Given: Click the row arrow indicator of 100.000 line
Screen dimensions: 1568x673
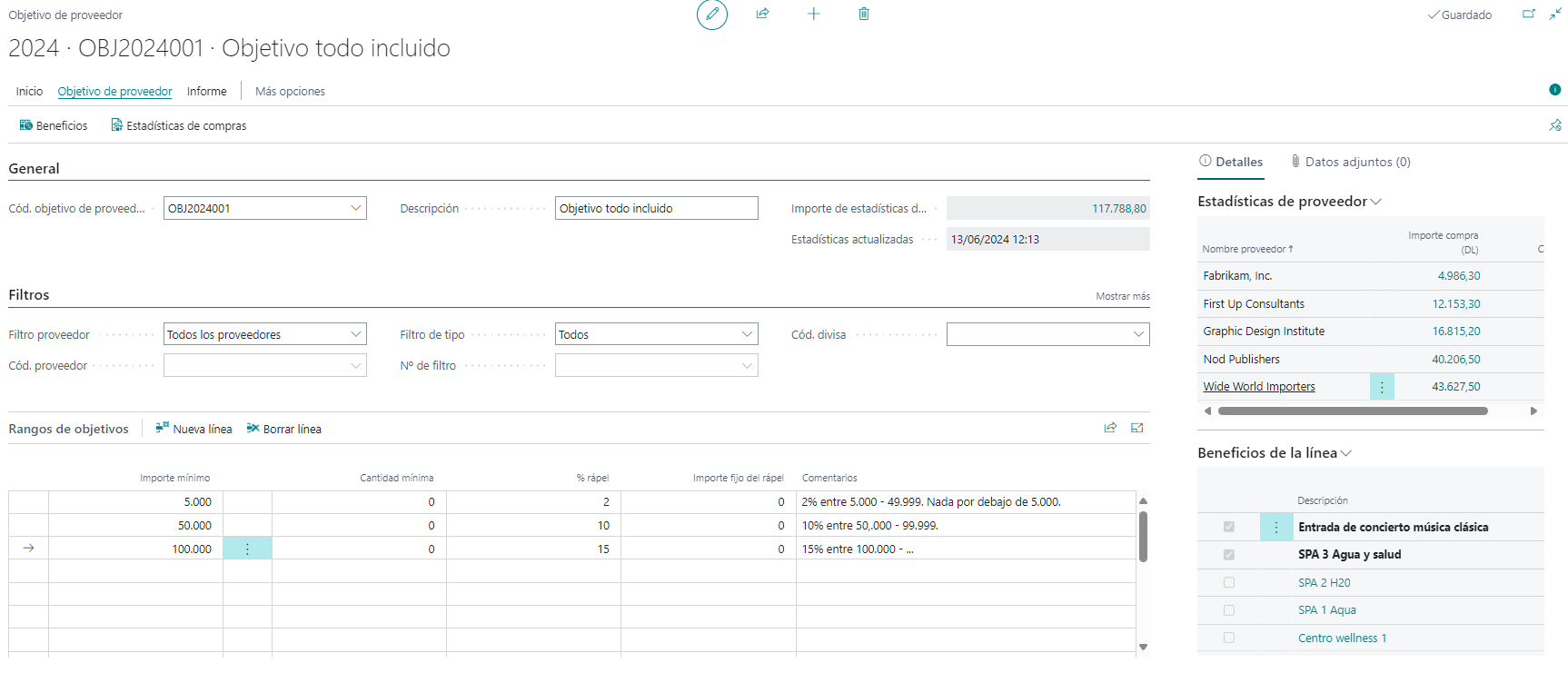Looking at the screenshot, I should pos(28,549).
